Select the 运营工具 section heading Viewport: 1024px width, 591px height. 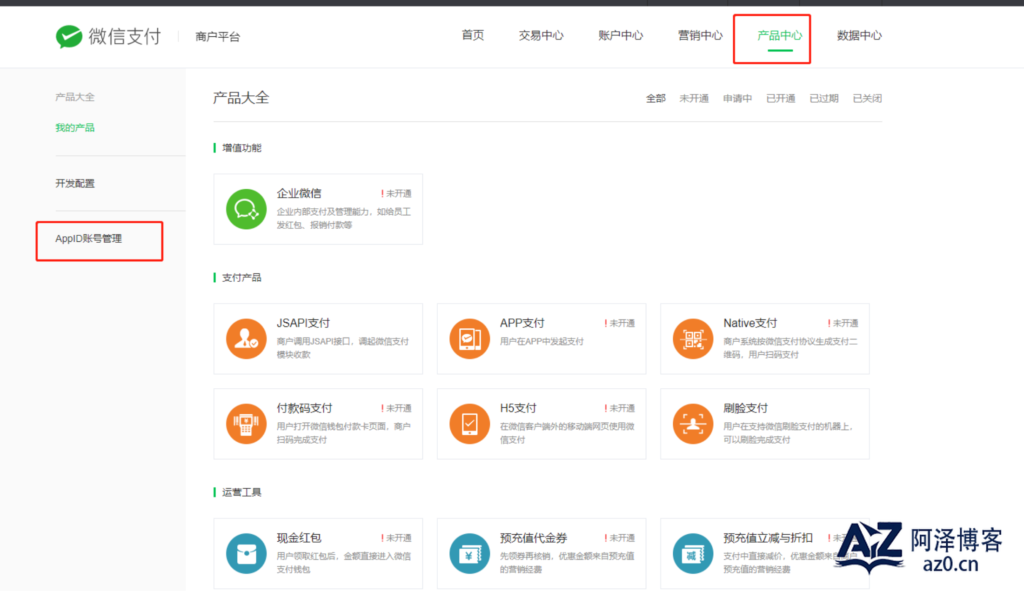pyautogui.click(x=242, y=492)
